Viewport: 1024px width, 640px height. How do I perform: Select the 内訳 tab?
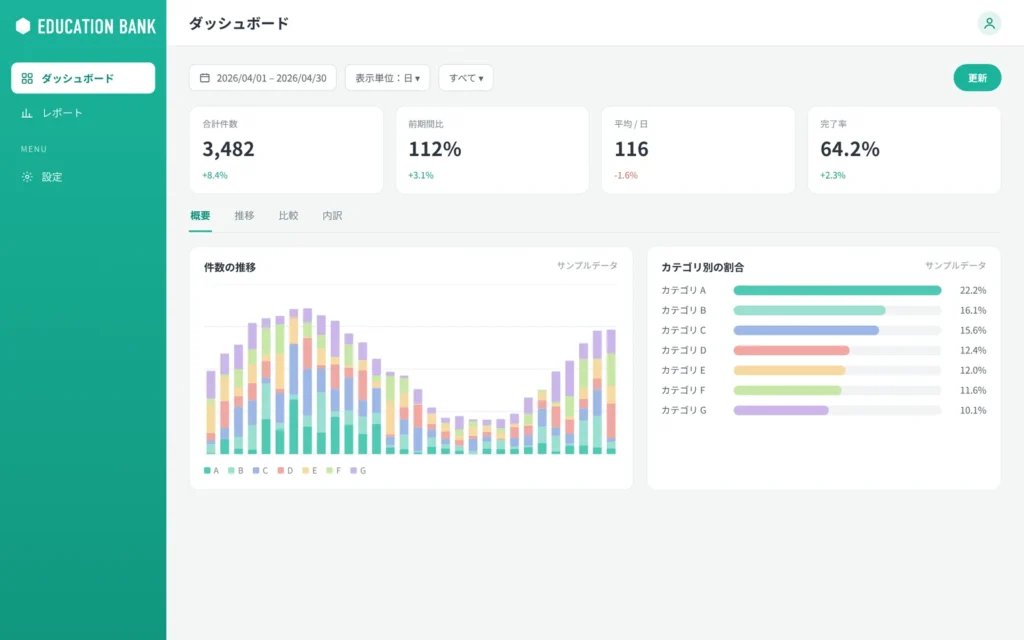[332, 216]
